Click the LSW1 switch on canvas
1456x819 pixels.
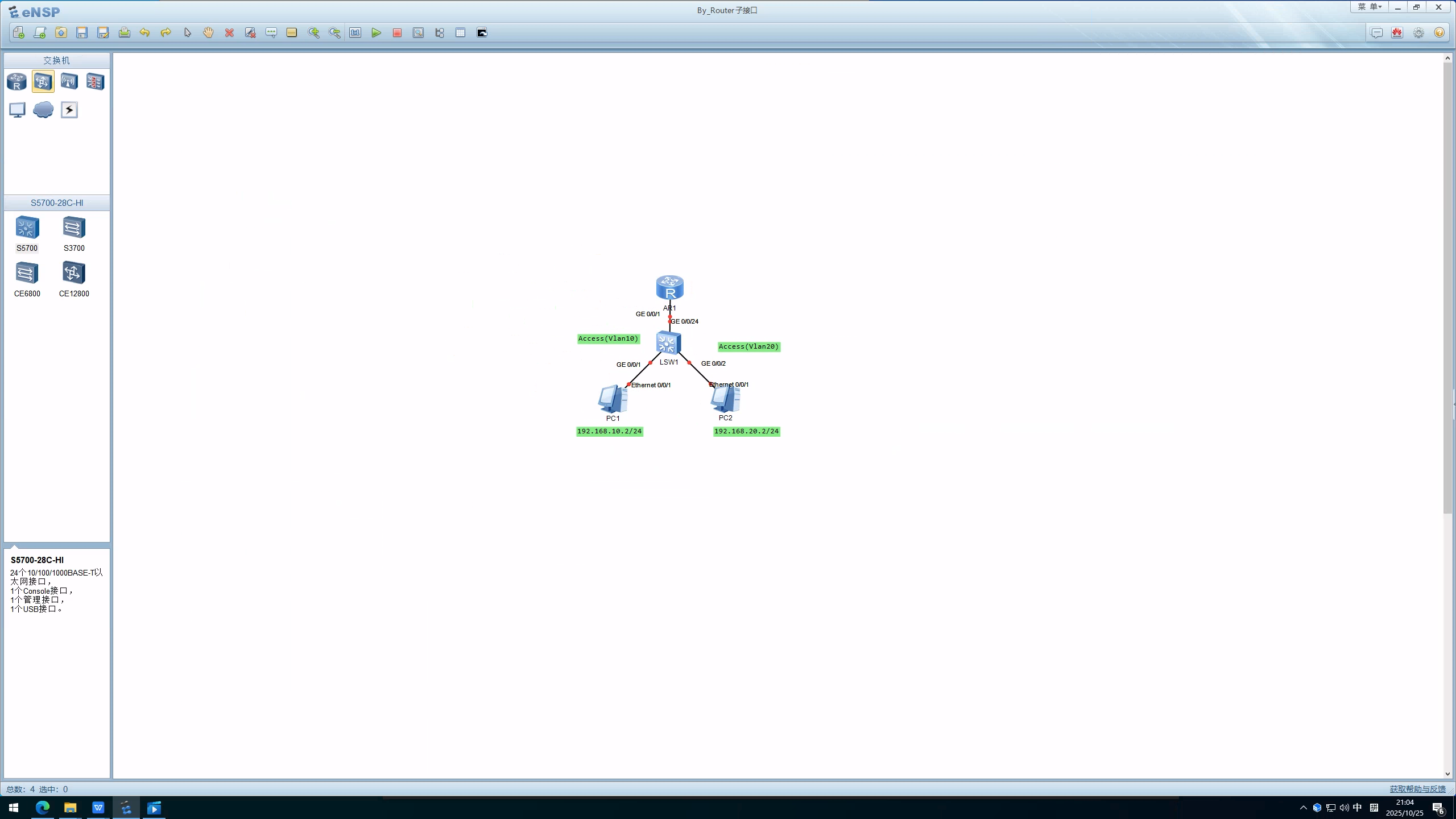(668, 343)
